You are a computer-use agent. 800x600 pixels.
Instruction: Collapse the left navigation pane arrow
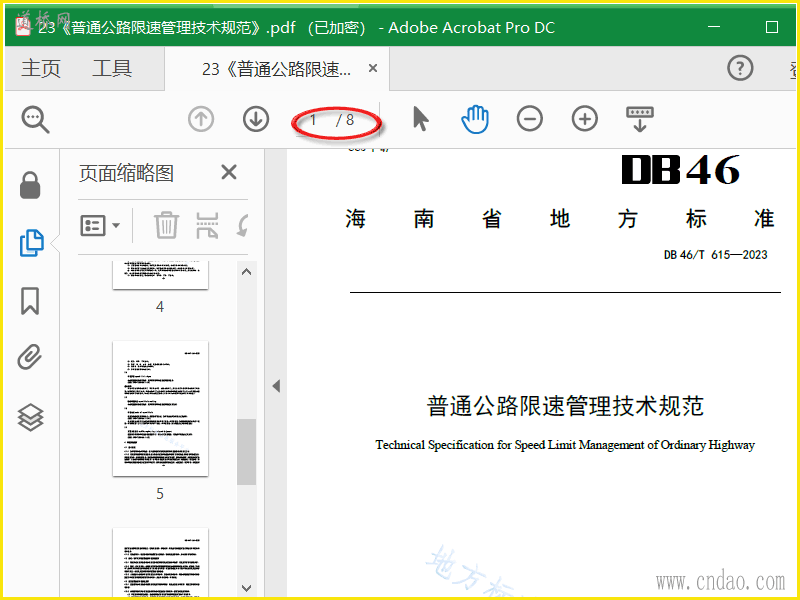point(276,386)
